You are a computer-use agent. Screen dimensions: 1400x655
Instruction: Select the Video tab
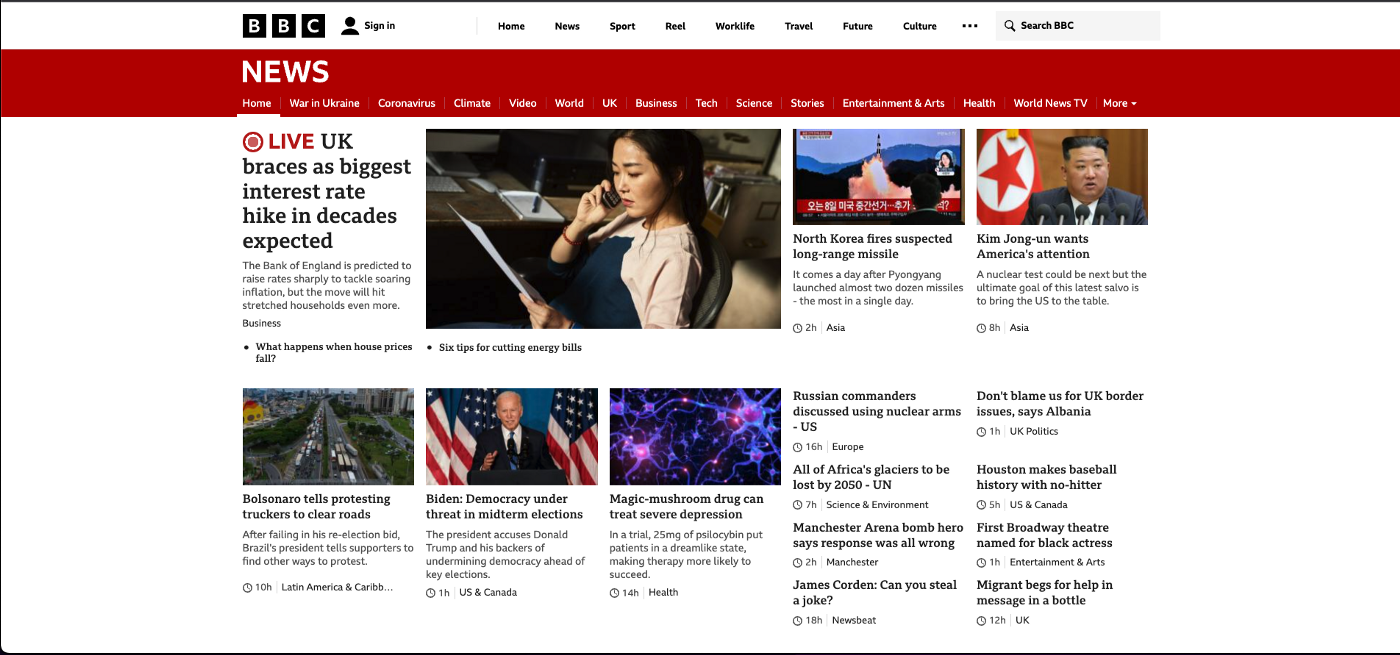pos(523,103)
